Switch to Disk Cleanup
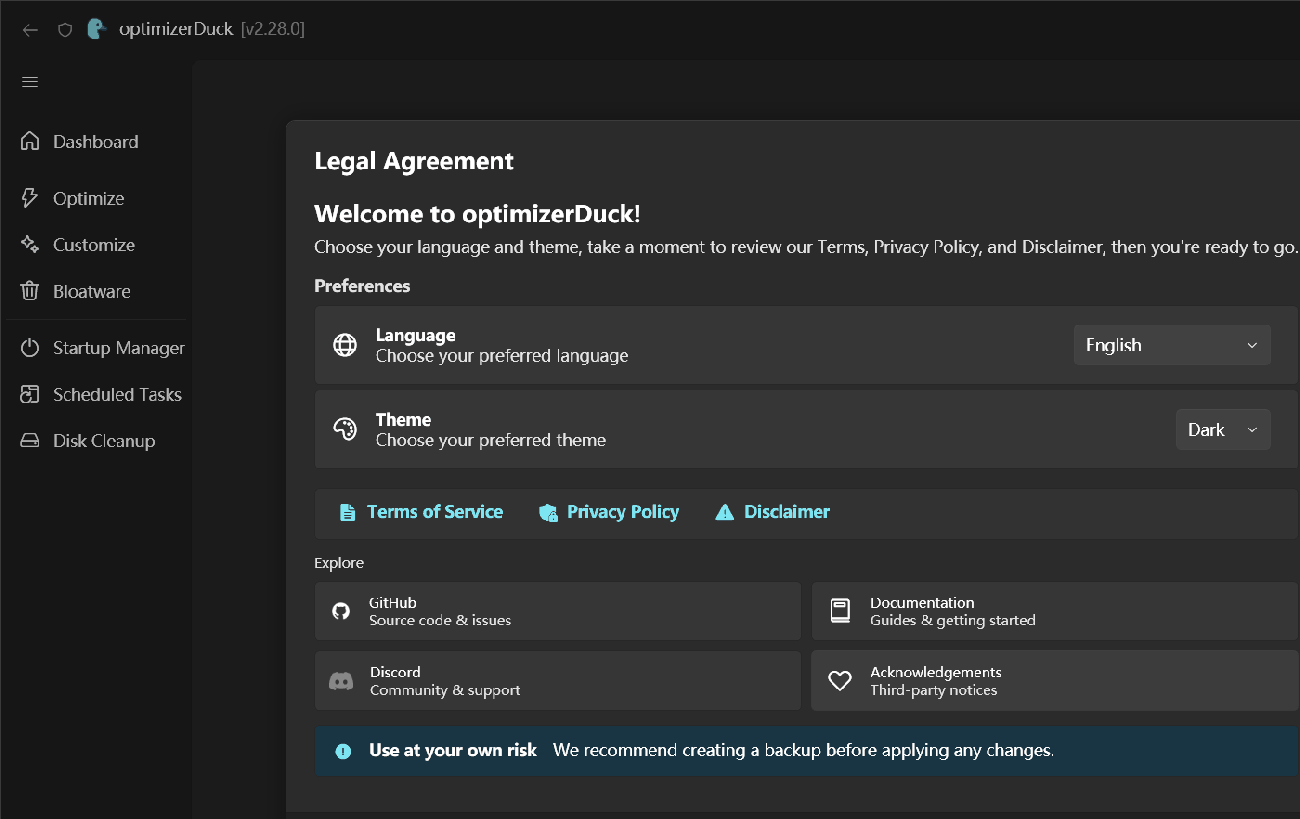This screenshot has height=819, width=1300. pos(96,441)
